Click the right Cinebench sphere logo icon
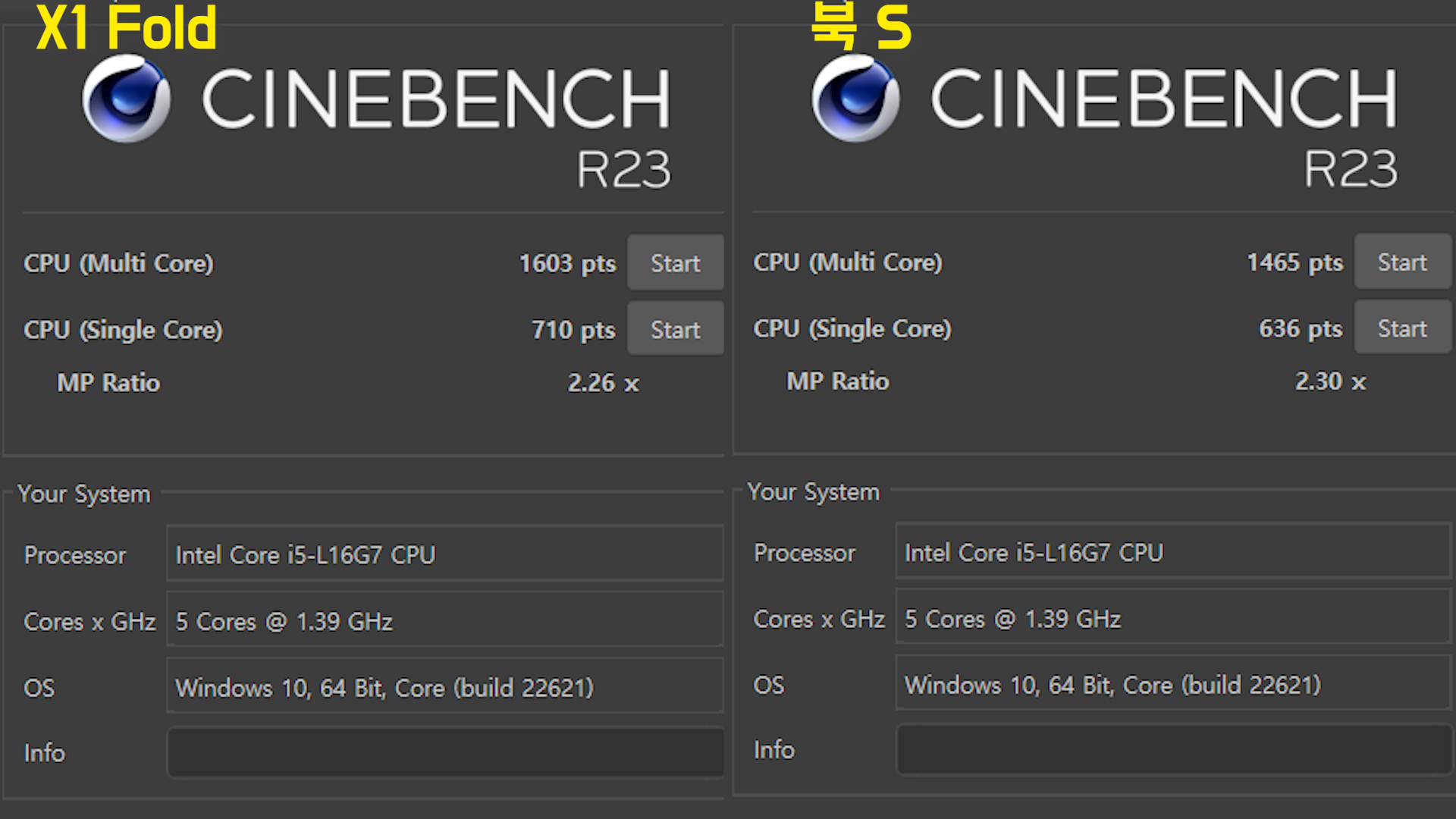The height and width of the screenshot is (819, 1456). (855, 99)
